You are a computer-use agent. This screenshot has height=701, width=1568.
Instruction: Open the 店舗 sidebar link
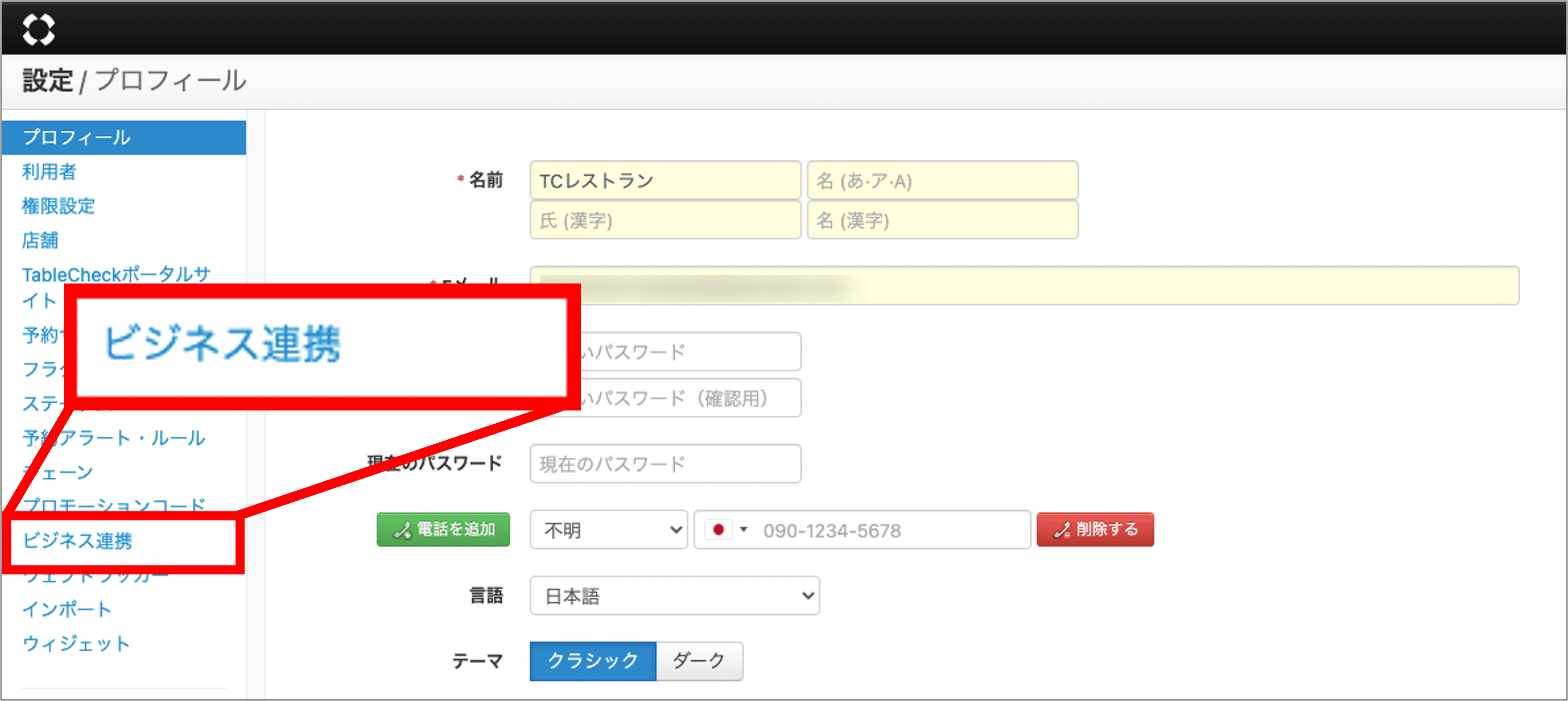coord(40,240)
